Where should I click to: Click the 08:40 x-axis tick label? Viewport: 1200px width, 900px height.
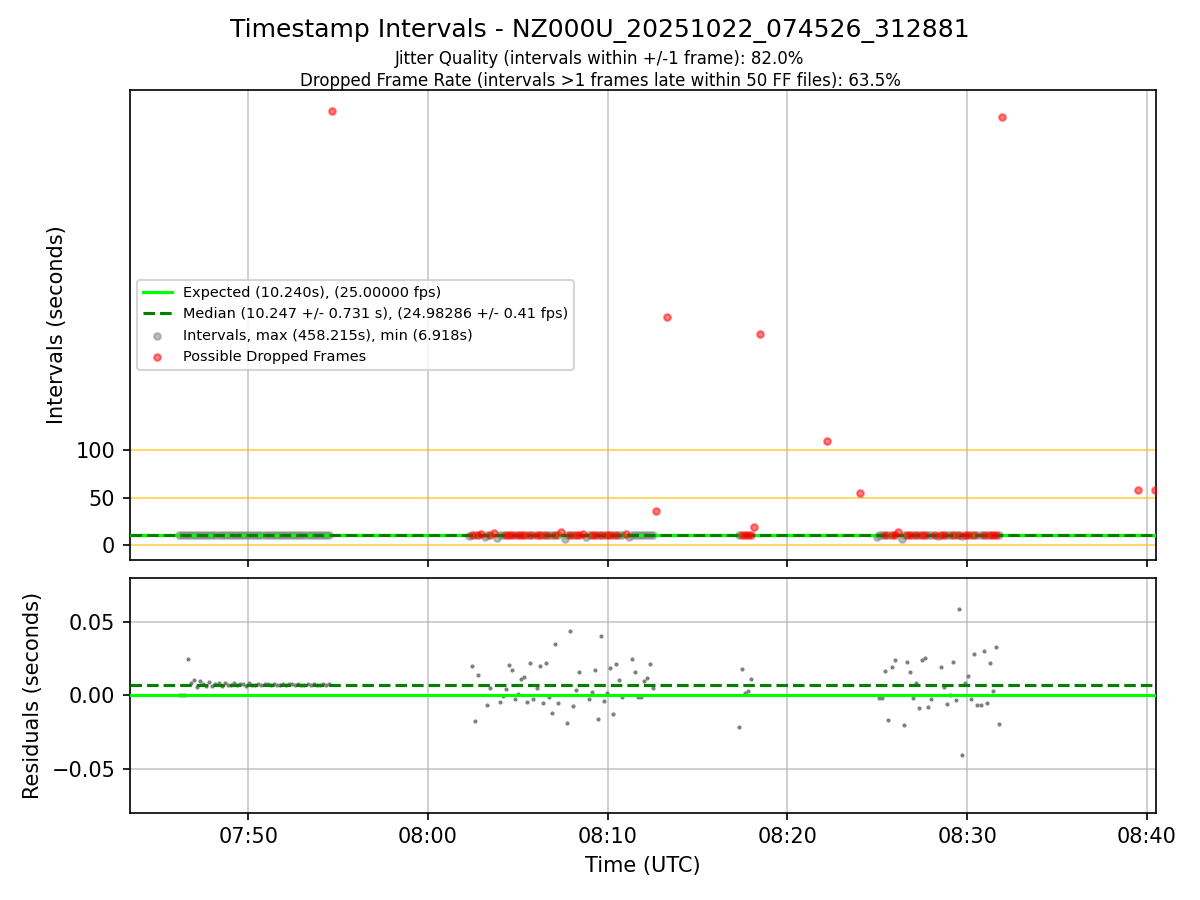point(1146,835)
